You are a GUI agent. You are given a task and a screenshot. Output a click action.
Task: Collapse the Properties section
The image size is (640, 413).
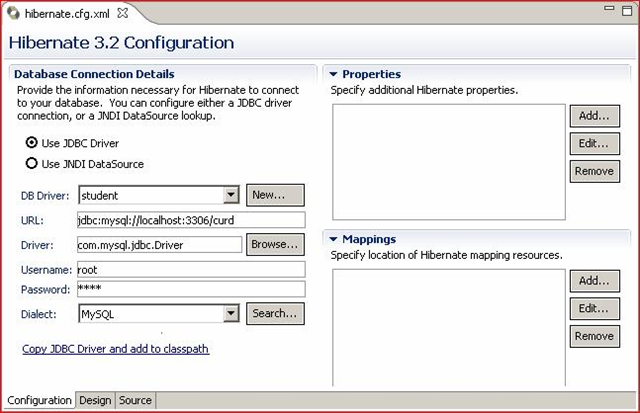click(x=333, y=75)
